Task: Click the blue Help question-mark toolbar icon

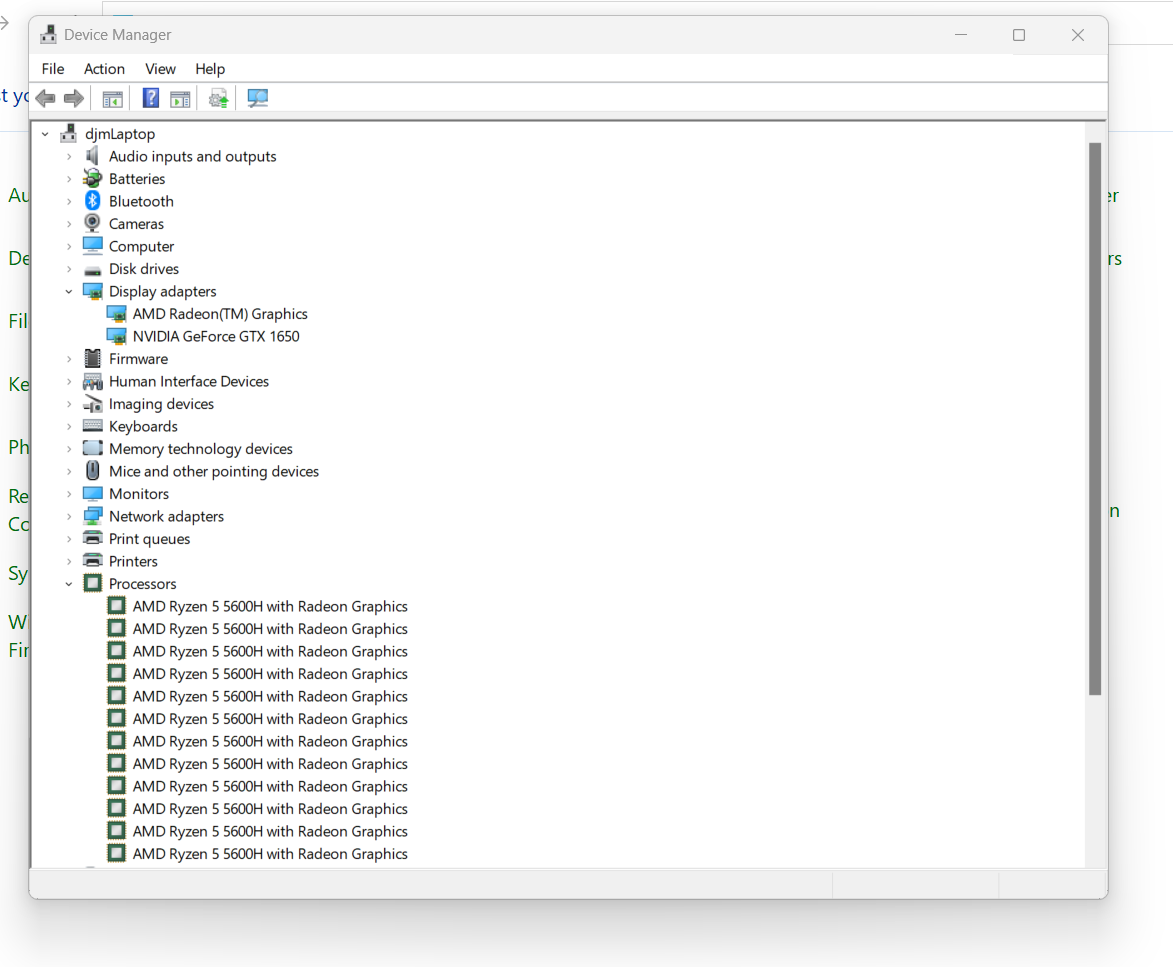Action: (150, 98)
